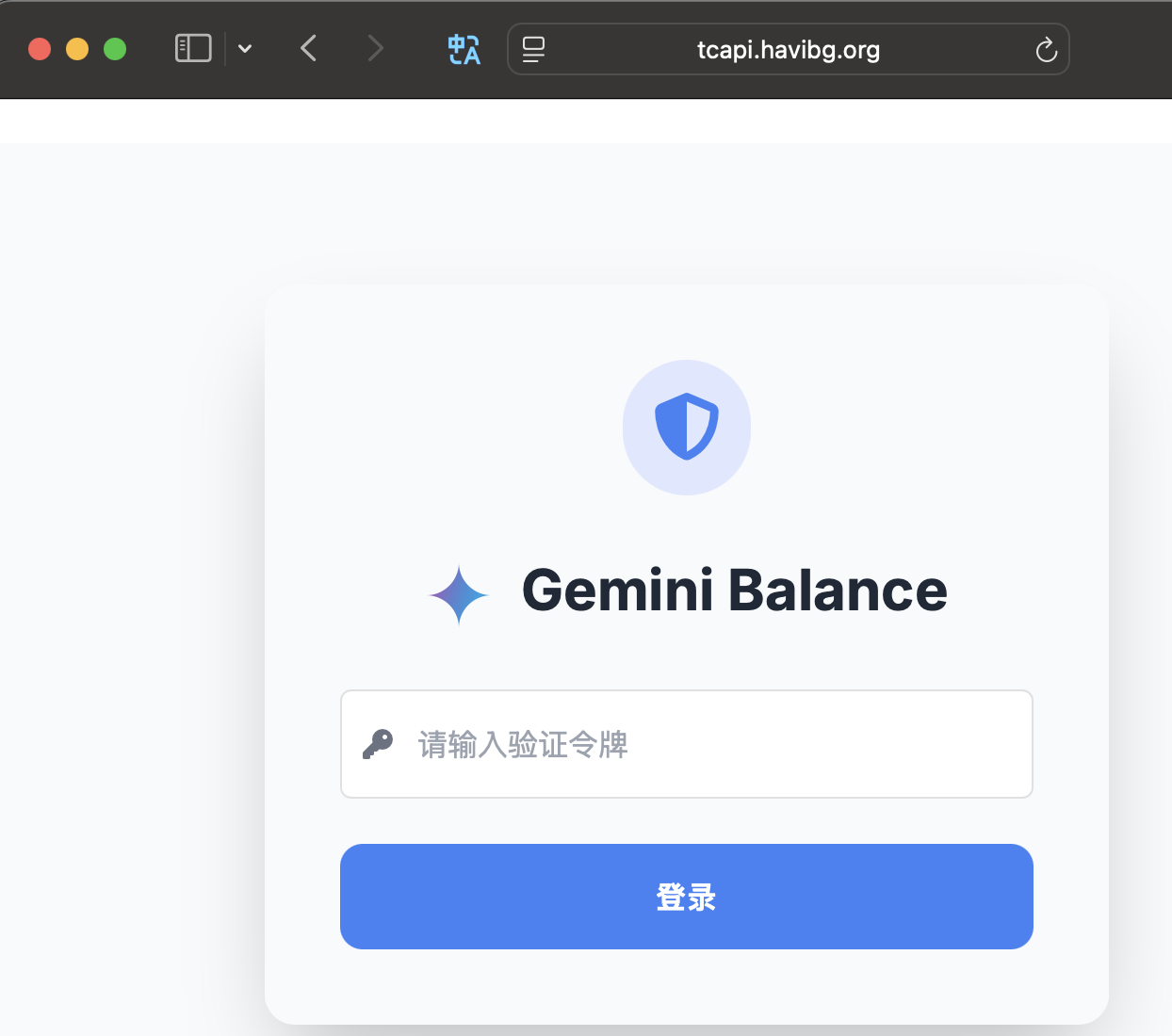The image size is (1172, 1036).
Task: Click the reader view icon in address bar
Action: coord(533,49)
